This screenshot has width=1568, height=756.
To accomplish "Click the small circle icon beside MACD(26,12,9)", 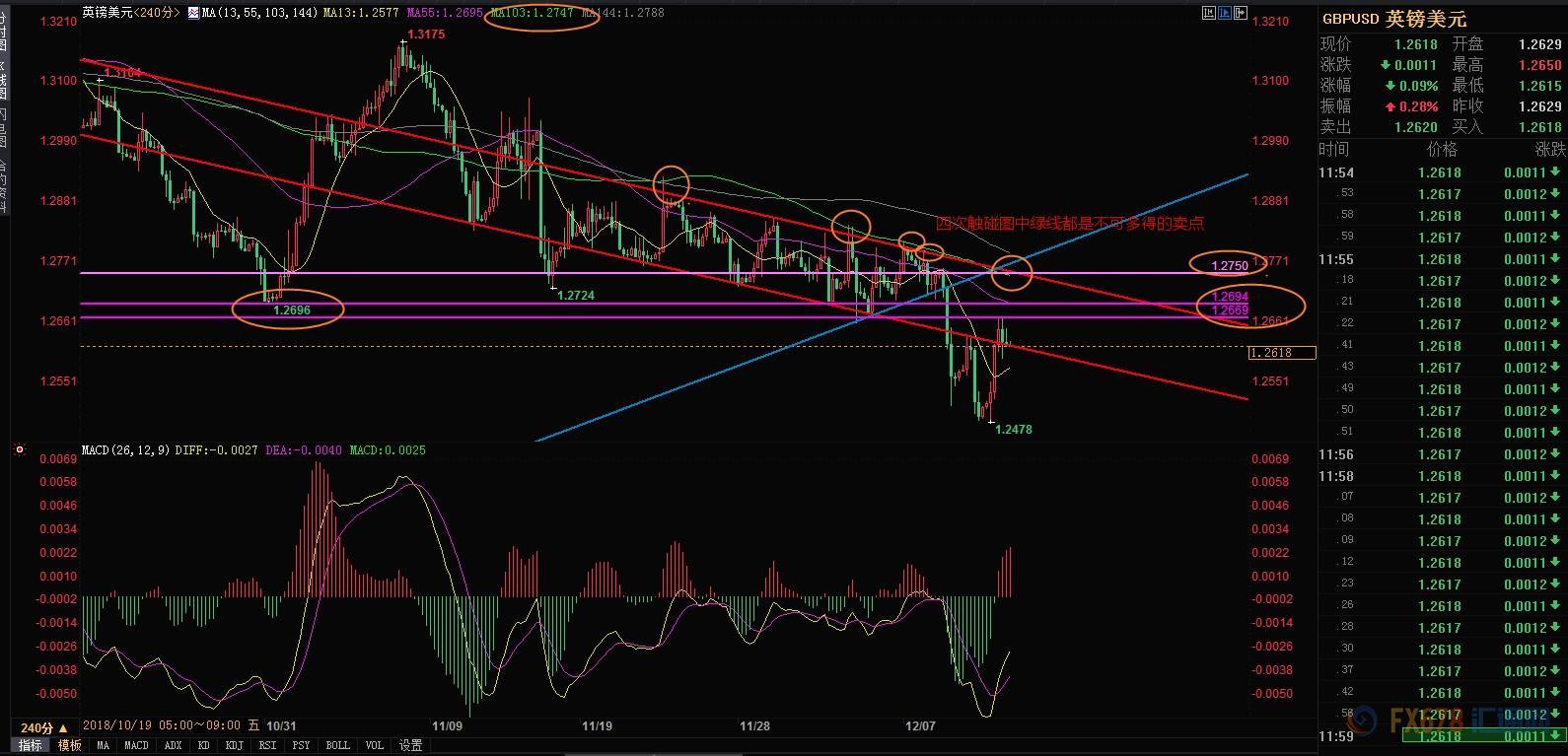I will 19,450.
